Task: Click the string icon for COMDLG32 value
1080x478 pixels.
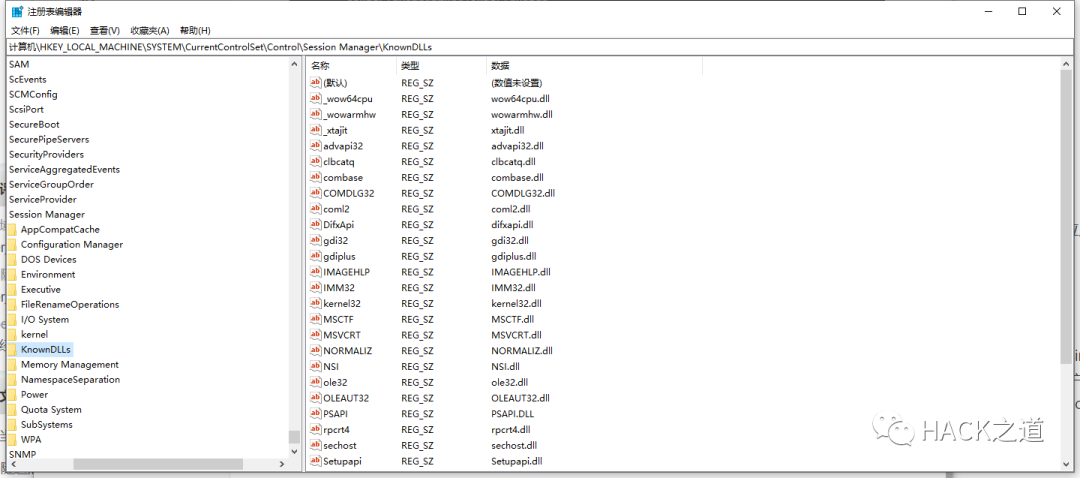Action: click(x=316, y=193)
